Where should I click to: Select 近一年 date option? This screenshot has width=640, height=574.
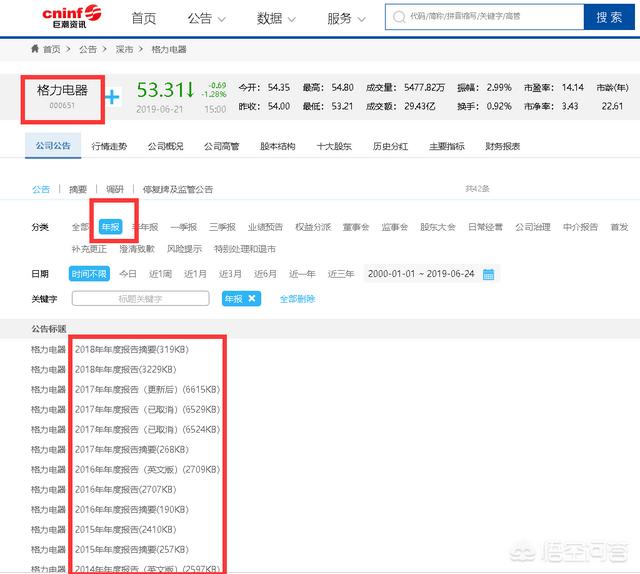point(302,274)
